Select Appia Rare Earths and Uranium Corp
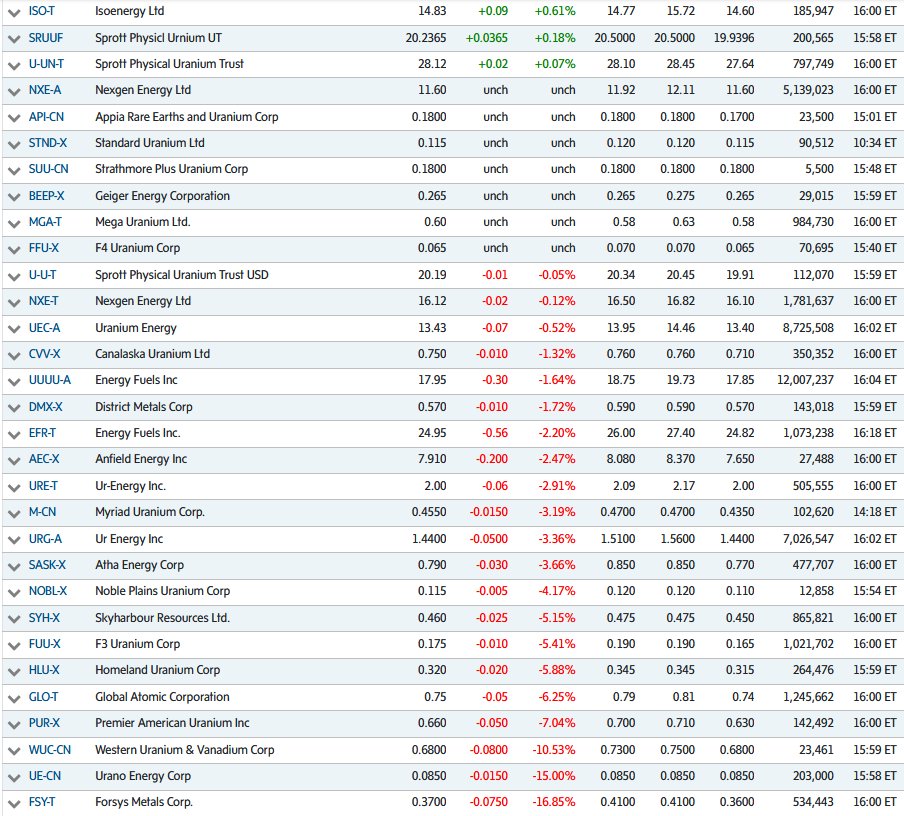Image resolution: width=904 pixels, height=816 pixels. 187,117
